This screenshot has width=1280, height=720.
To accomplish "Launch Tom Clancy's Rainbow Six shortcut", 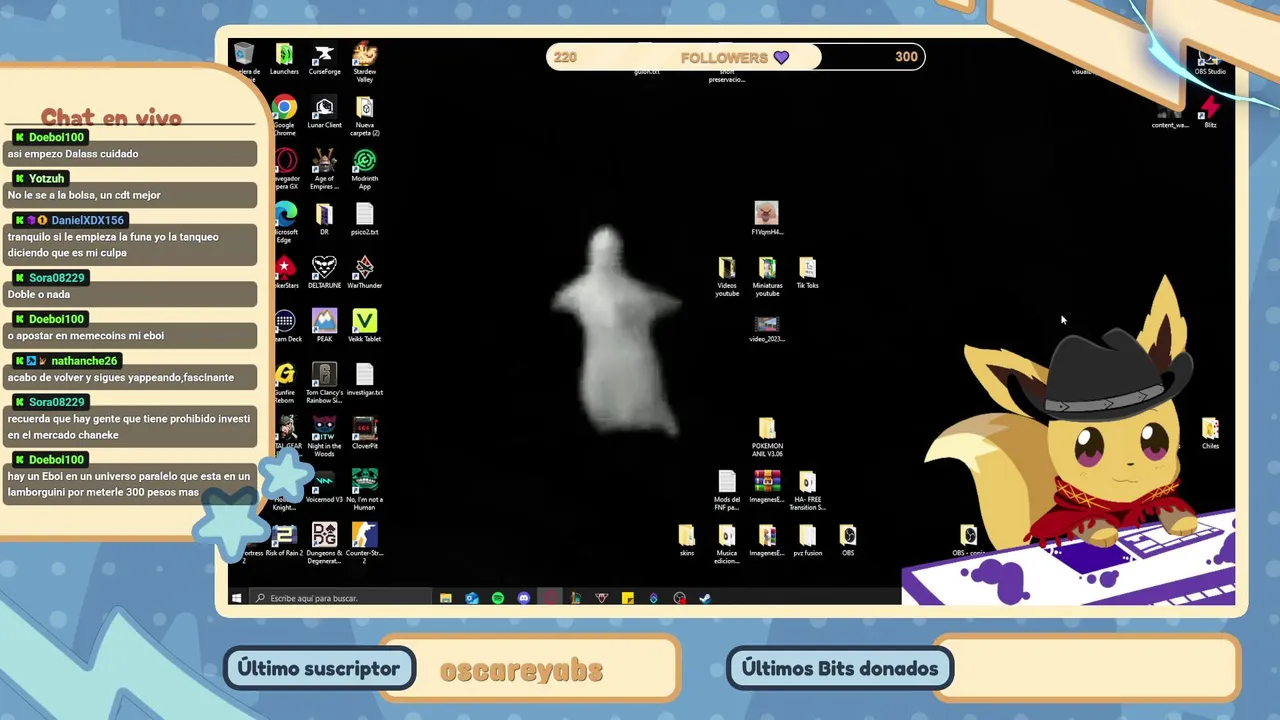I will (324, 384).
